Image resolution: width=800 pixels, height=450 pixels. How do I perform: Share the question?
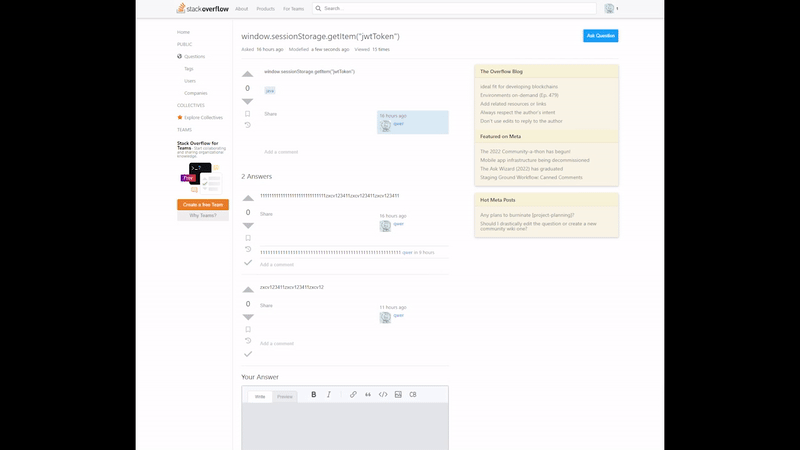[x=270, y=114]
